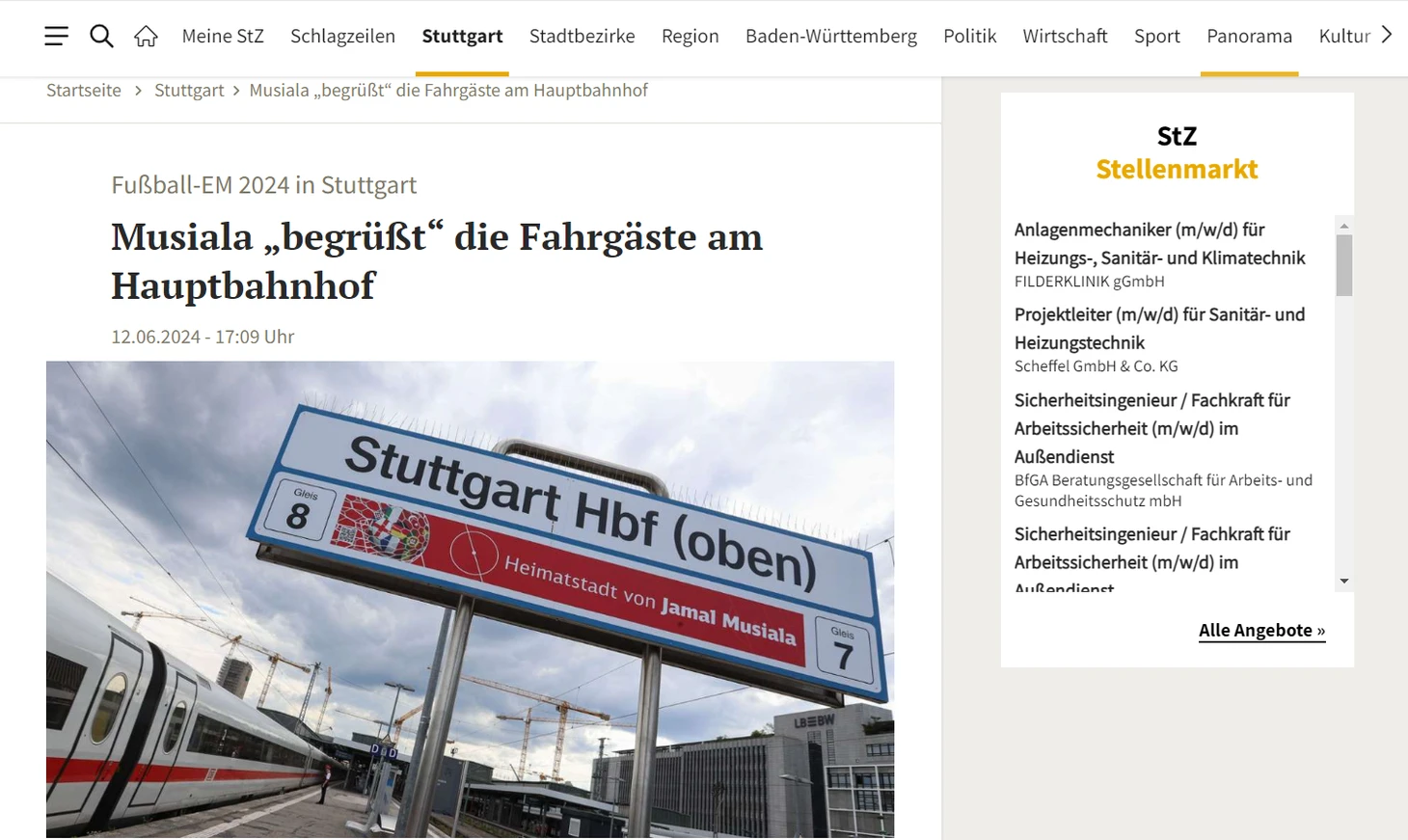Open the StZ Stellenmarkt heading
Image resolution: width=1408 pixels, height=840 pixels.
pyautogui.click(x=1177, y=152)
